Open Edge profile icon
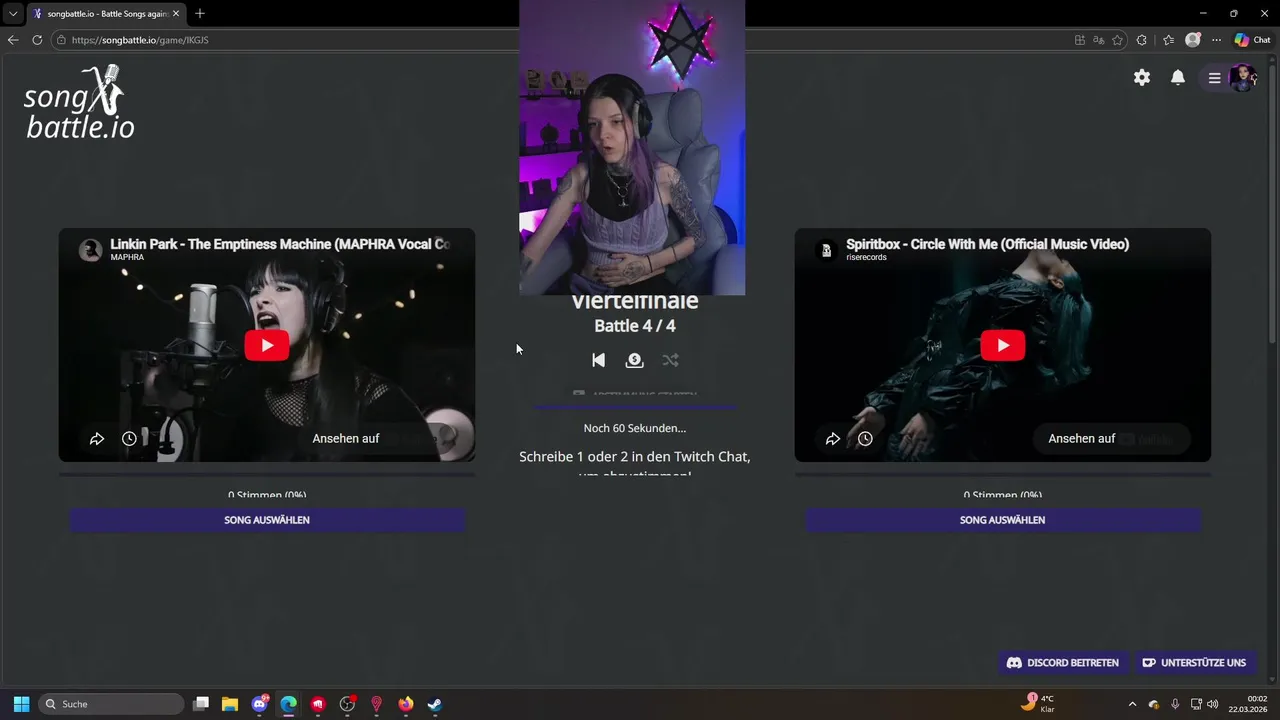1280x720 pixels. click(x=1193, y=40)
